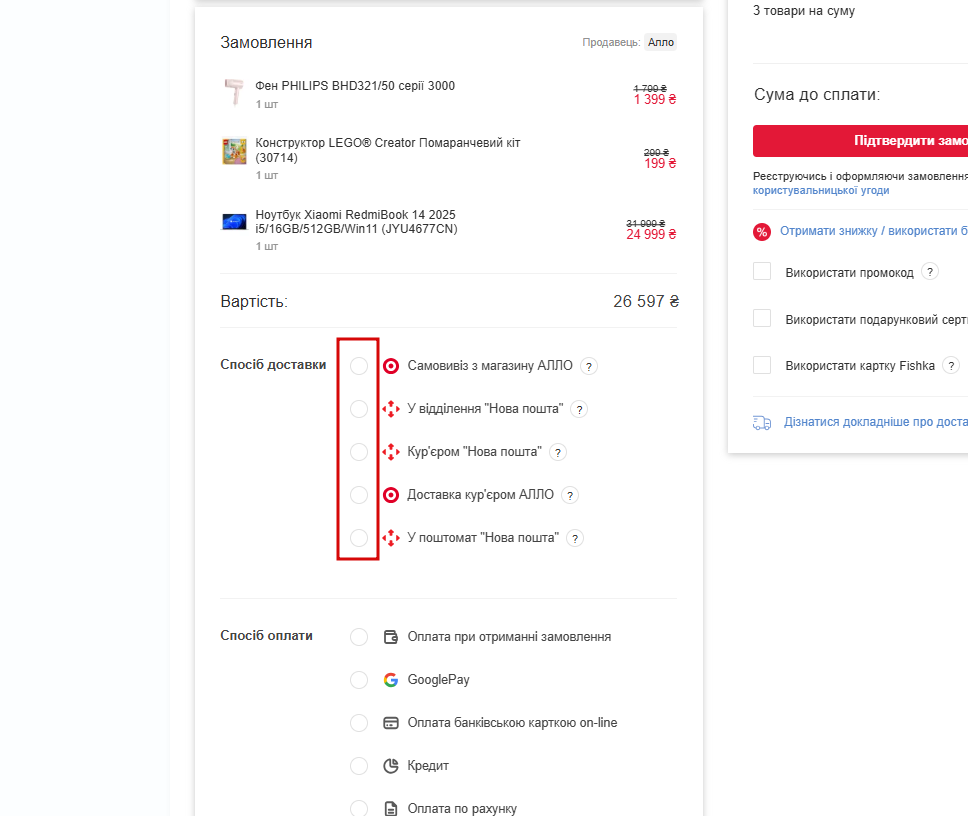Select Nova Poshta courier delivery radio button
968x816 pixels.
(x=359, y=452)
